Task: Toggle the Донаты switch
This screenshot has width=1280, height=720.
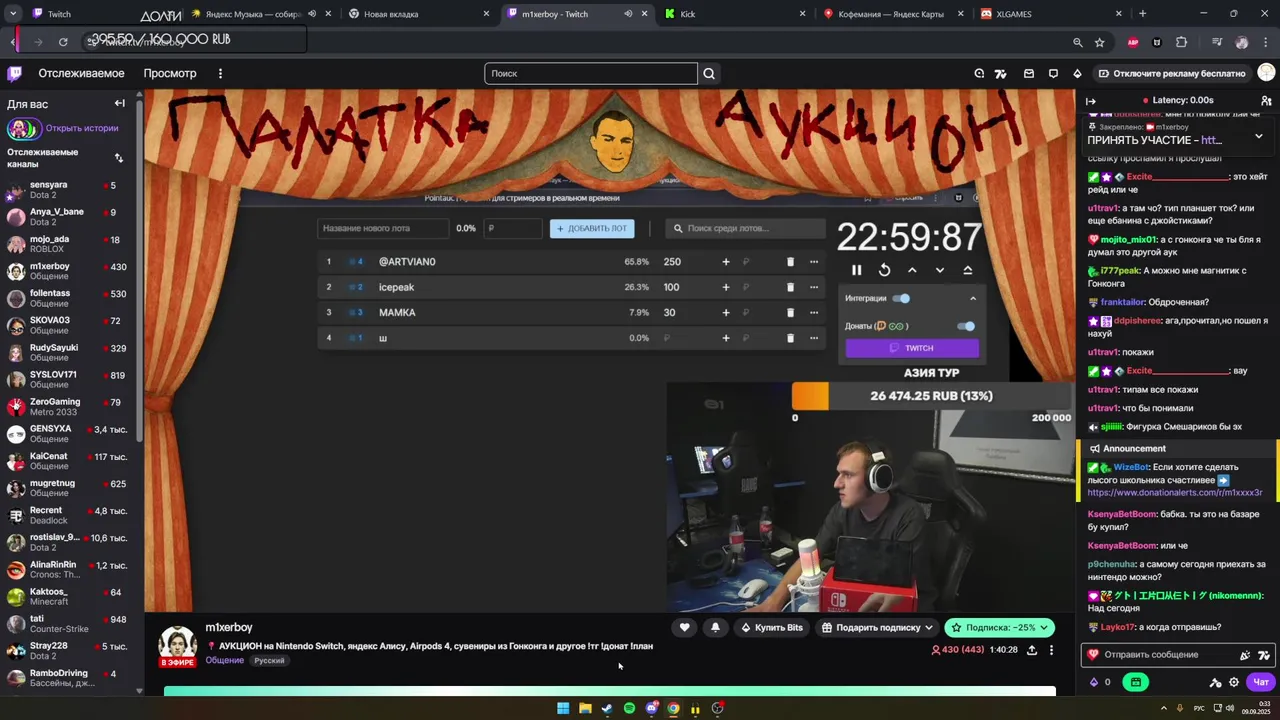Action: pyautogui.click(x=965, y=326)
